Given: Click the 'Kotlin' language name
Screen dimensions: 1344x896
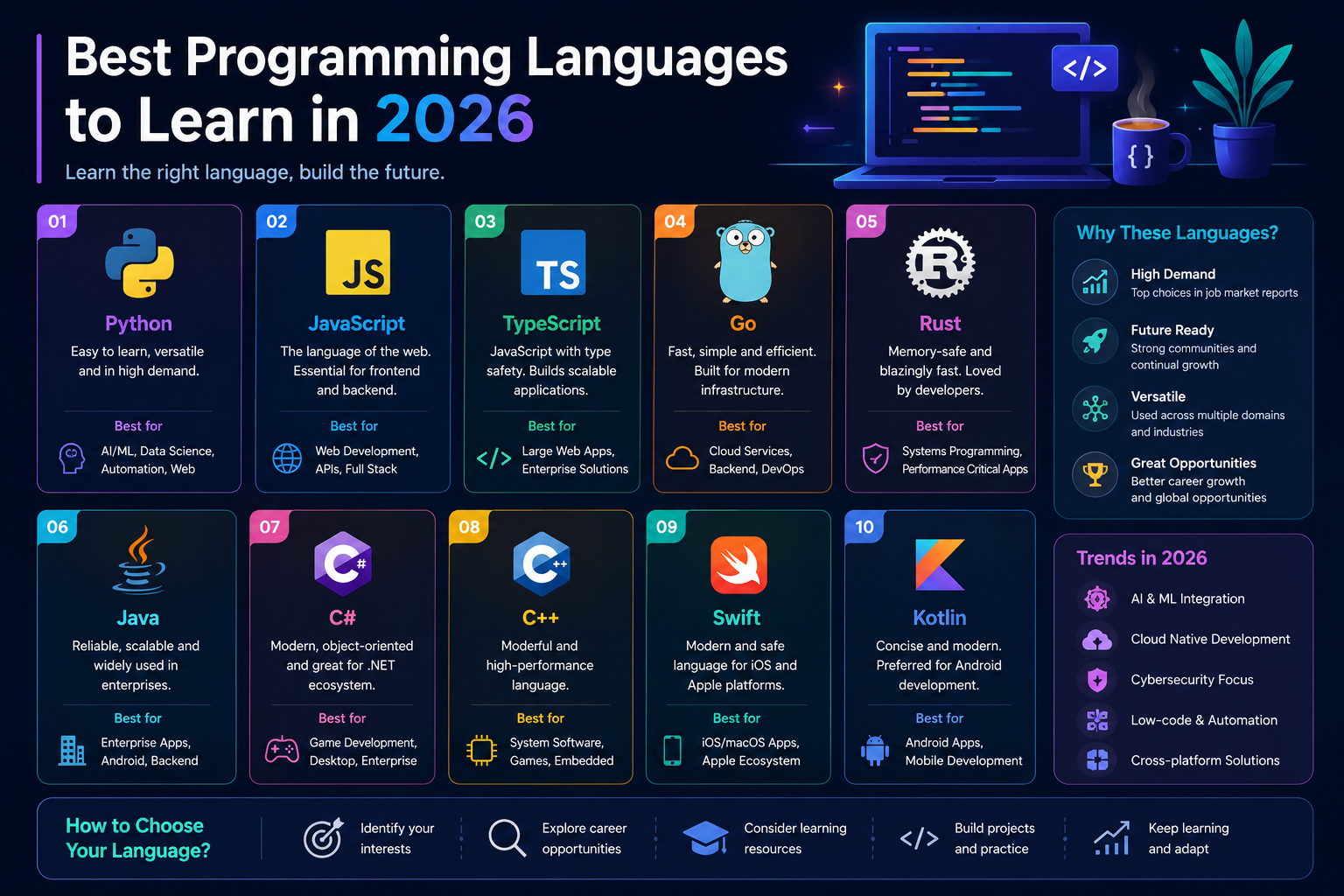Looking at the screenshot, I should point(940,618).
